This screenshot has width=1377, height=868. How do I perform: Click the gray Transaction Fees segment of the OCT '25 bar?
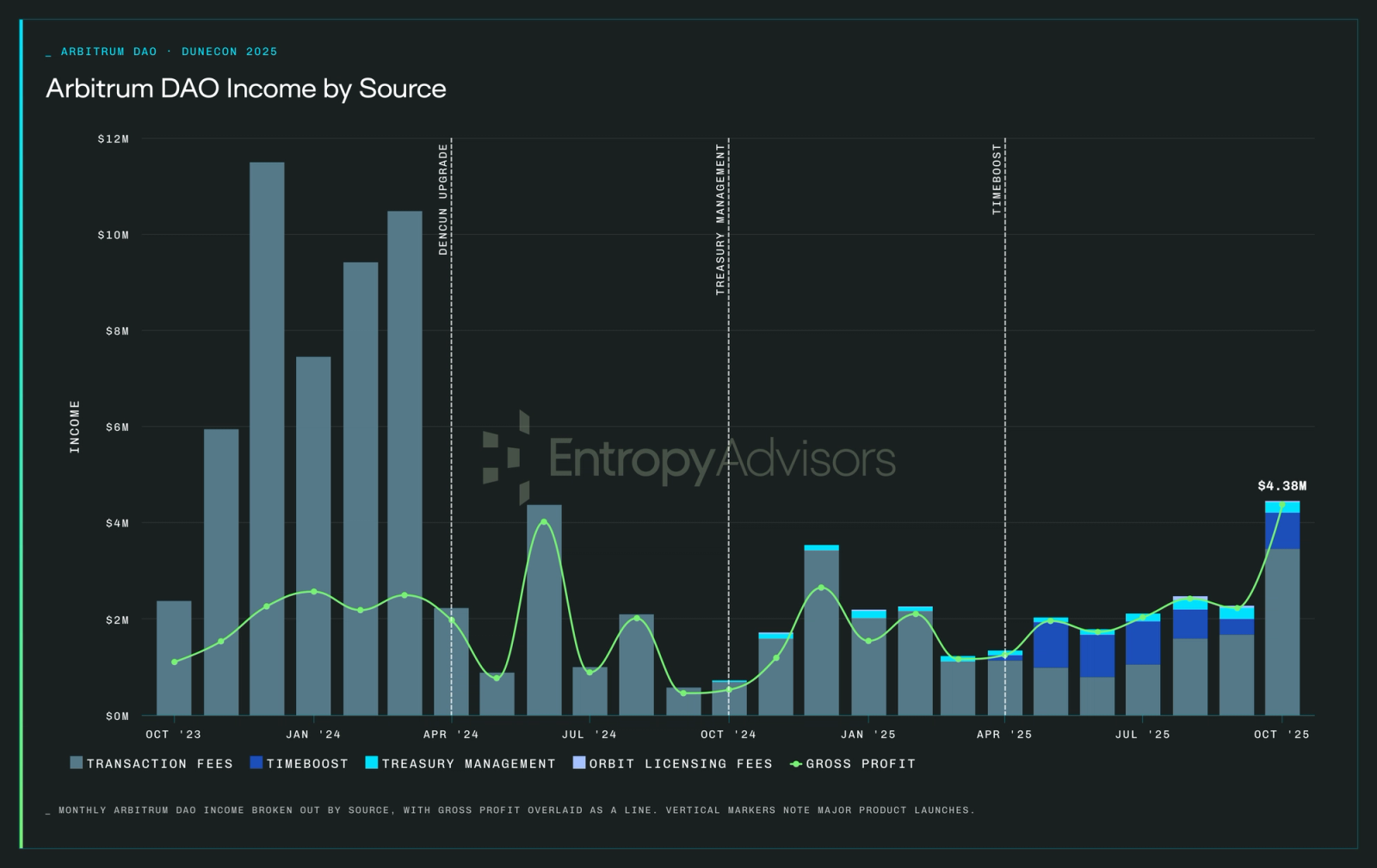(x=1282, y=632)
